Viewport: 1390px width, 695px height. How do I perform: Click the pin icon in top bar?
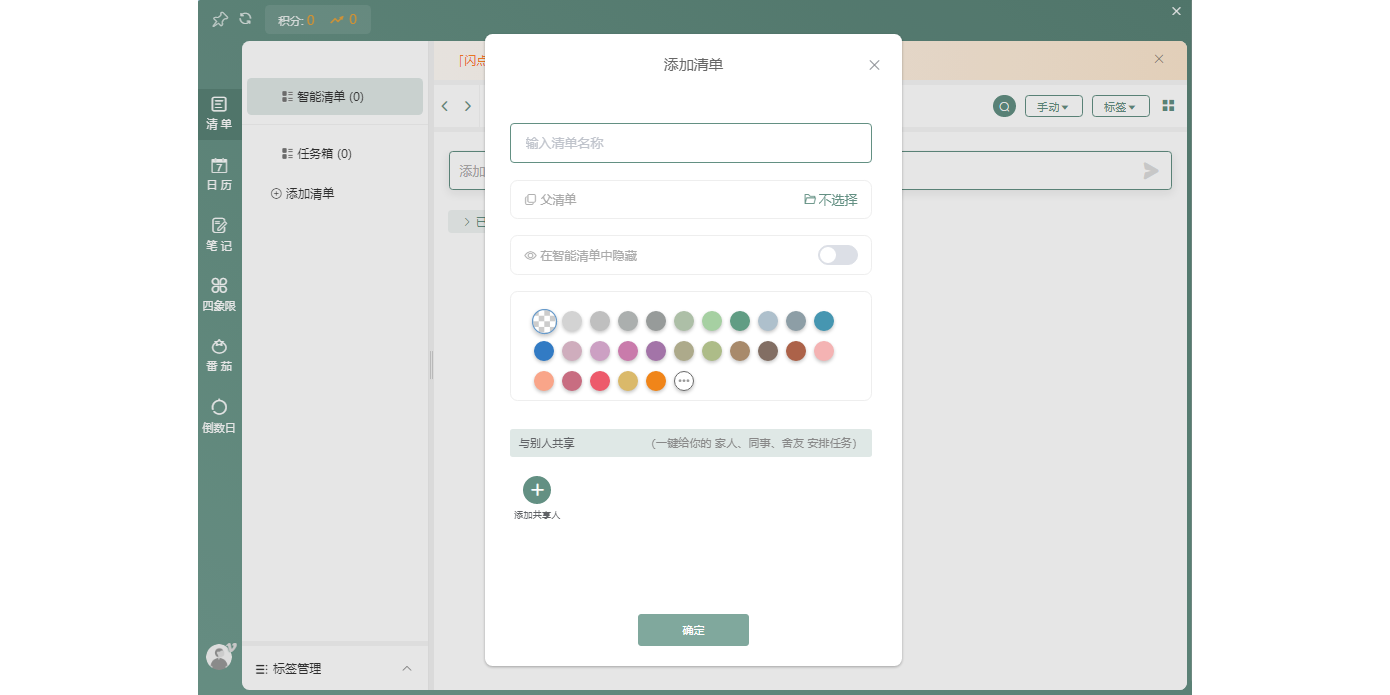(x=220, y=19)
